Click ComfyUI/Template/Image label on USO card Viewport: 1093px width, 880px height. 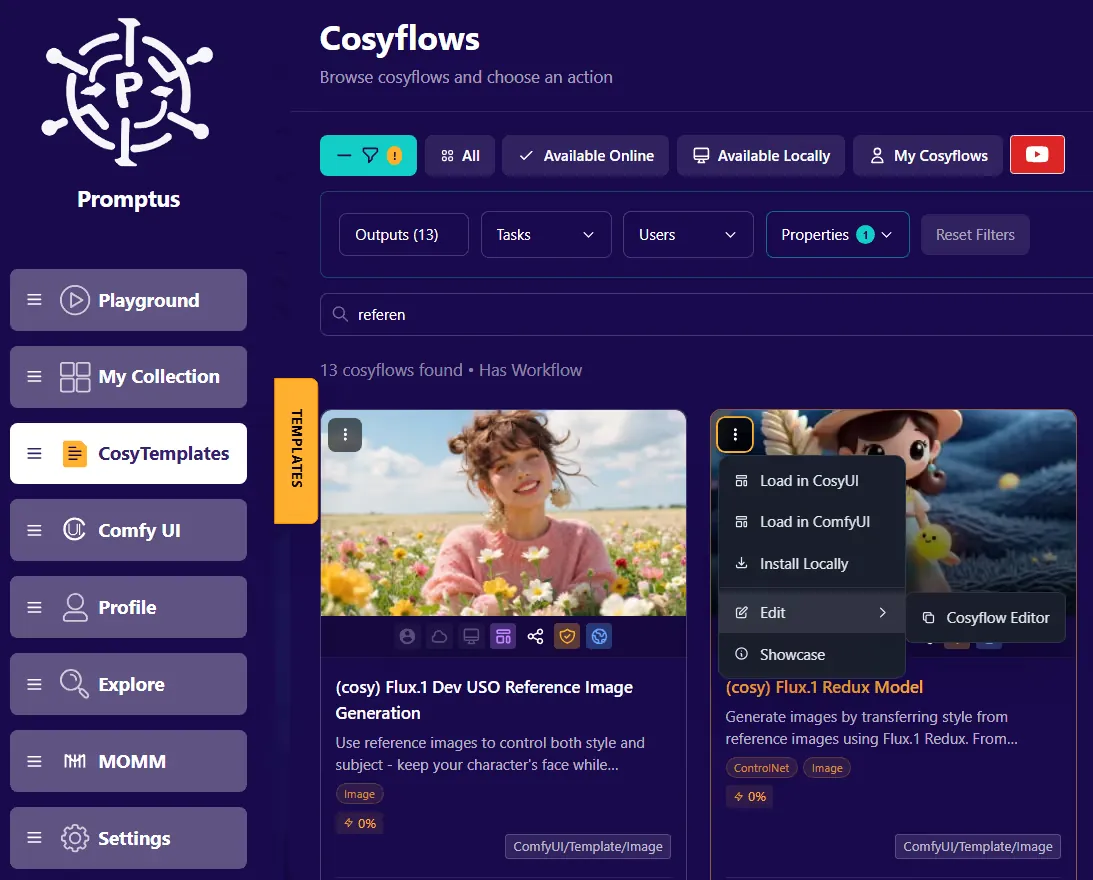pos(588,847)
